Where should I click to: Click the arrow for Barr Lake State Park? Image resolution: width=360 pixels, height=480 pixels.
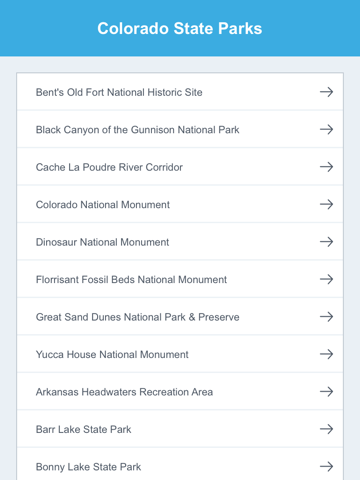point(326,429)
